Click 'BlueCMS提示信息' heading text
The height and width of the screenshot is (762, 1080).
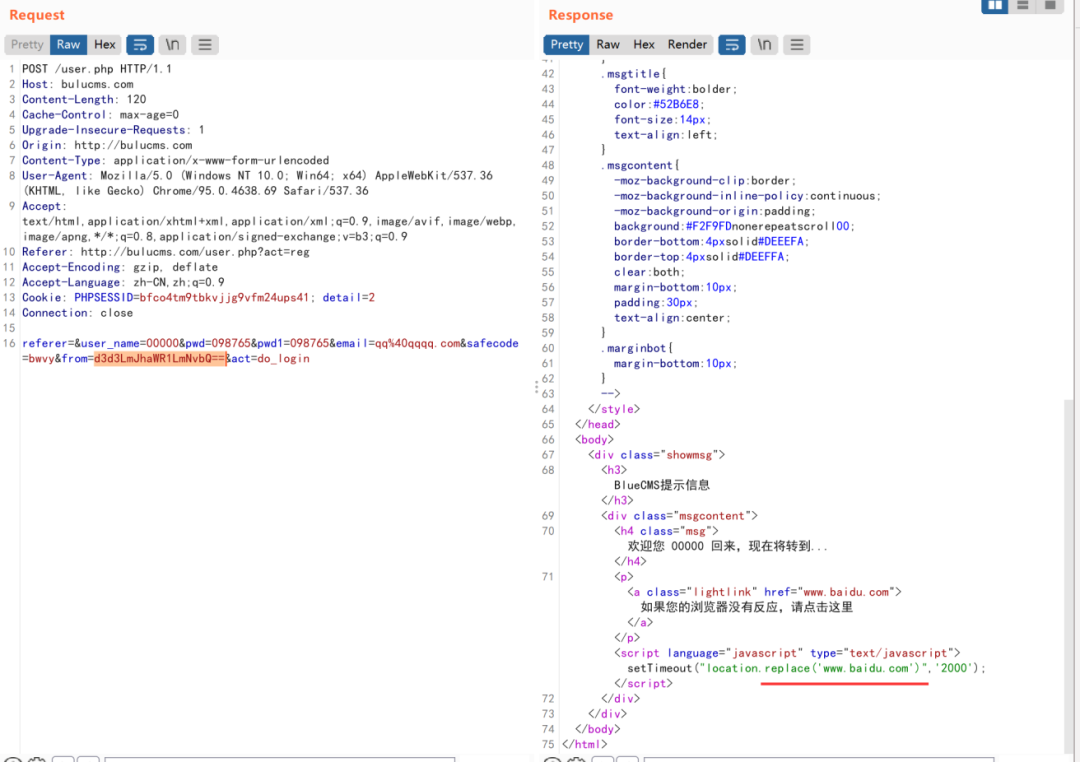click(x=662, y=485)
